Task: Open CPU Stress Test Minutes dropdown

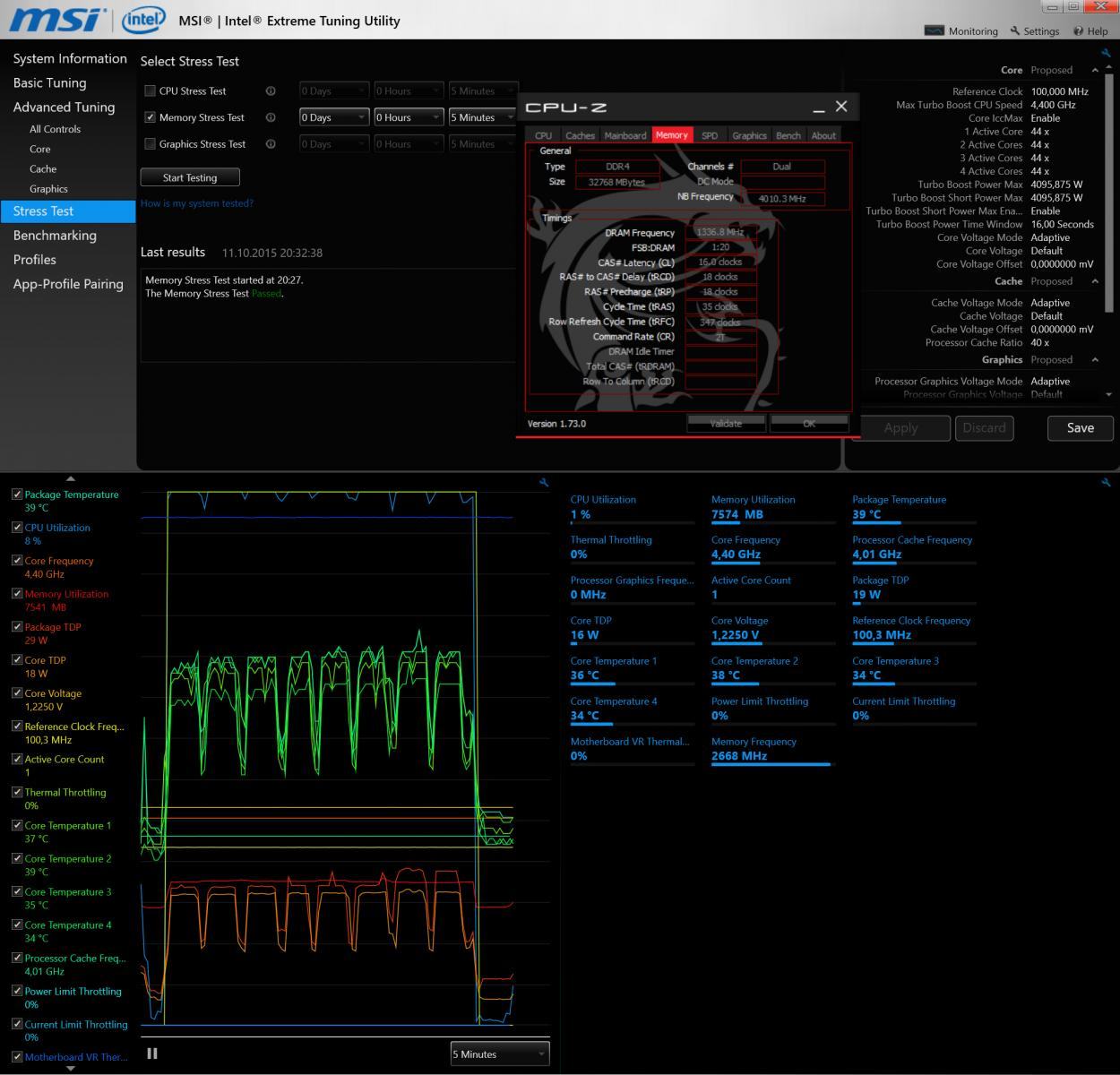Action: coord(483,90)
